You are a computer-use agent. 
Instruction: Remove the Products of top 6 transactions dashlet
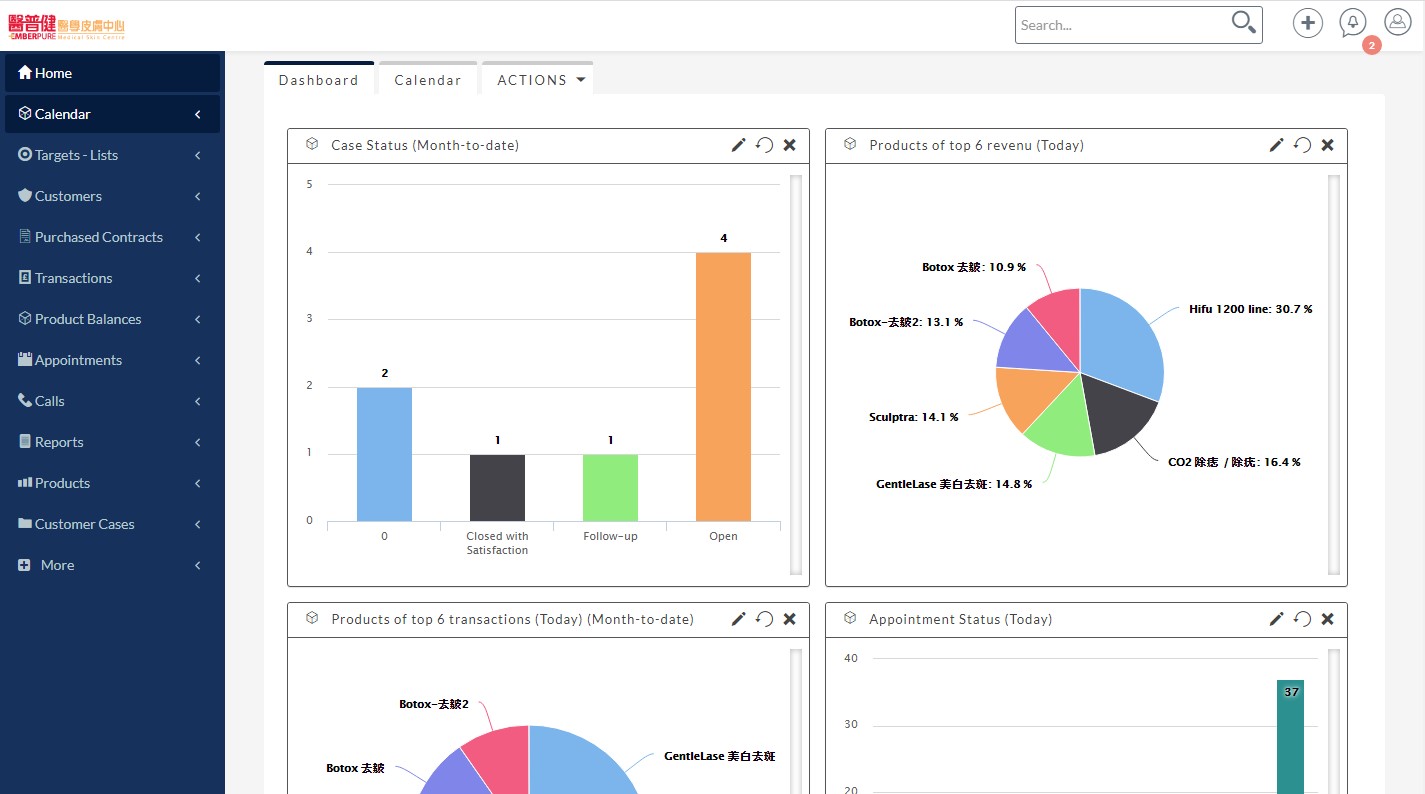coord(790,619)
